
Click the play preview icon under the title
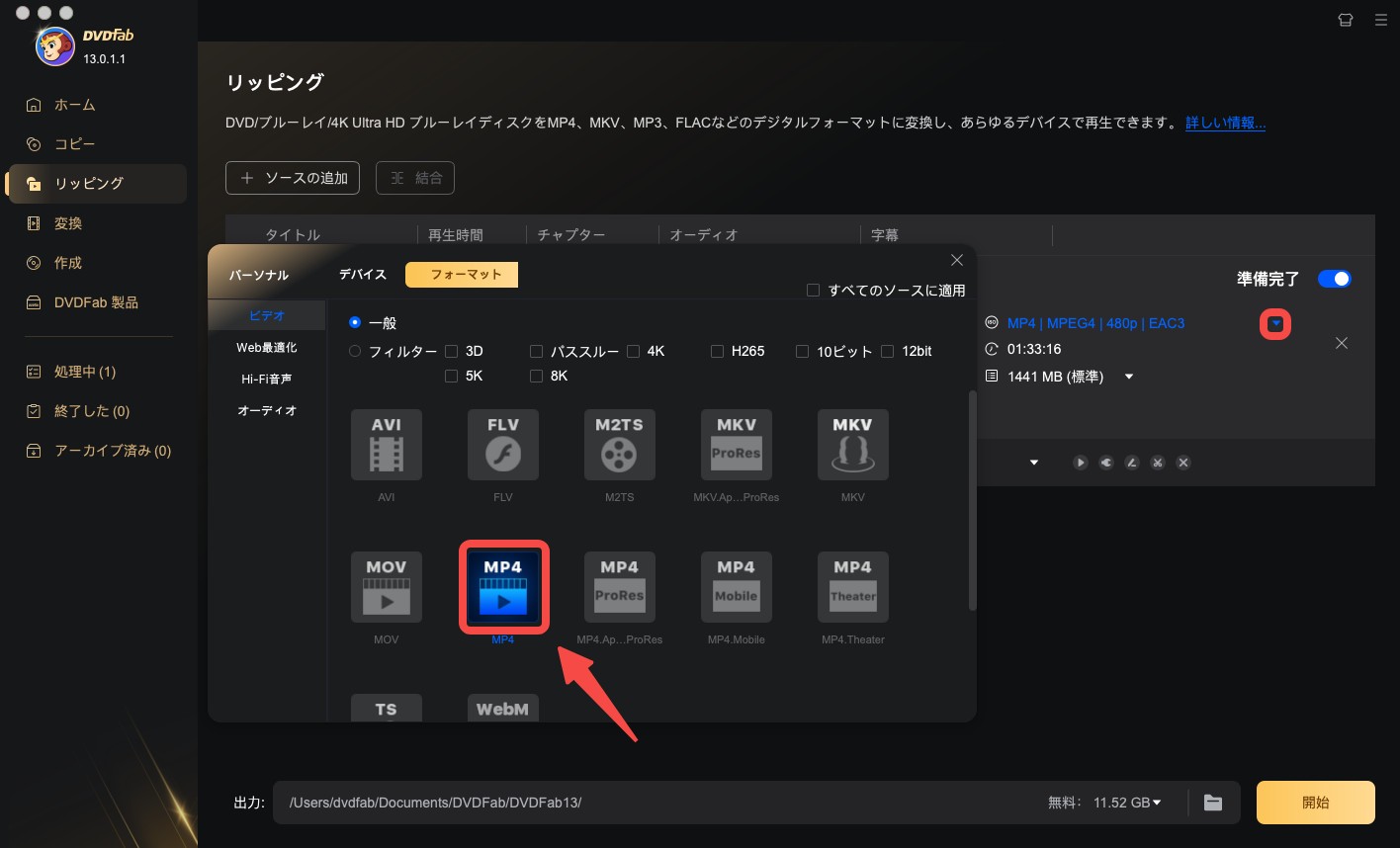(x=1081, y=463)
